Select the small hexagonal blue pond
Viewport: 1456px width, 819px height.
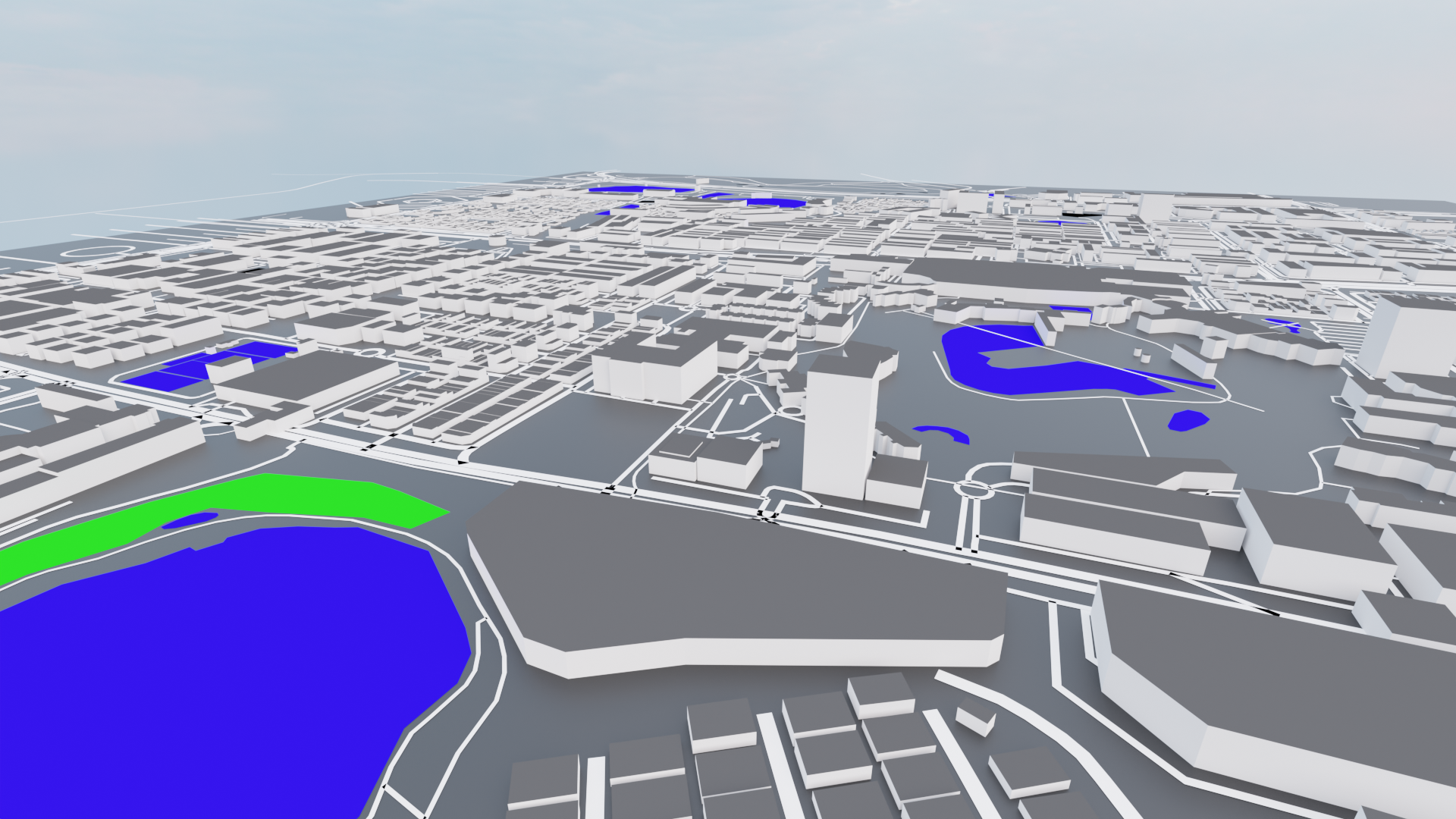1188,419
